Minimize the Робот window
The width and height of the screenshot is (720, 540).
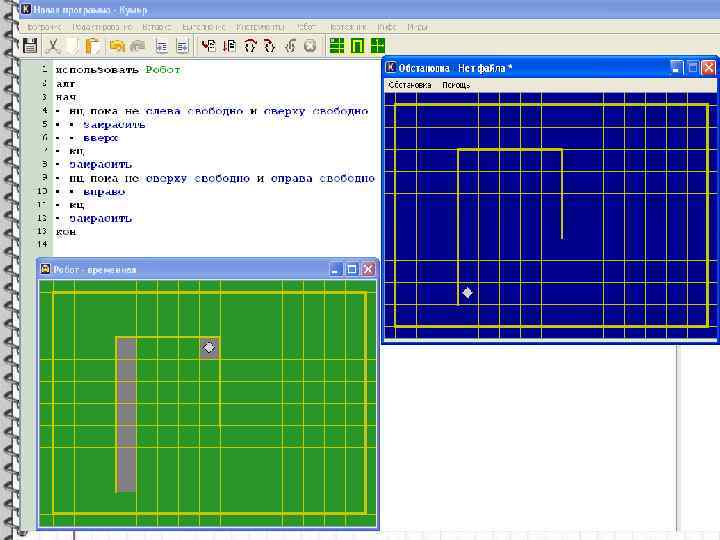(x=336, y=269)
